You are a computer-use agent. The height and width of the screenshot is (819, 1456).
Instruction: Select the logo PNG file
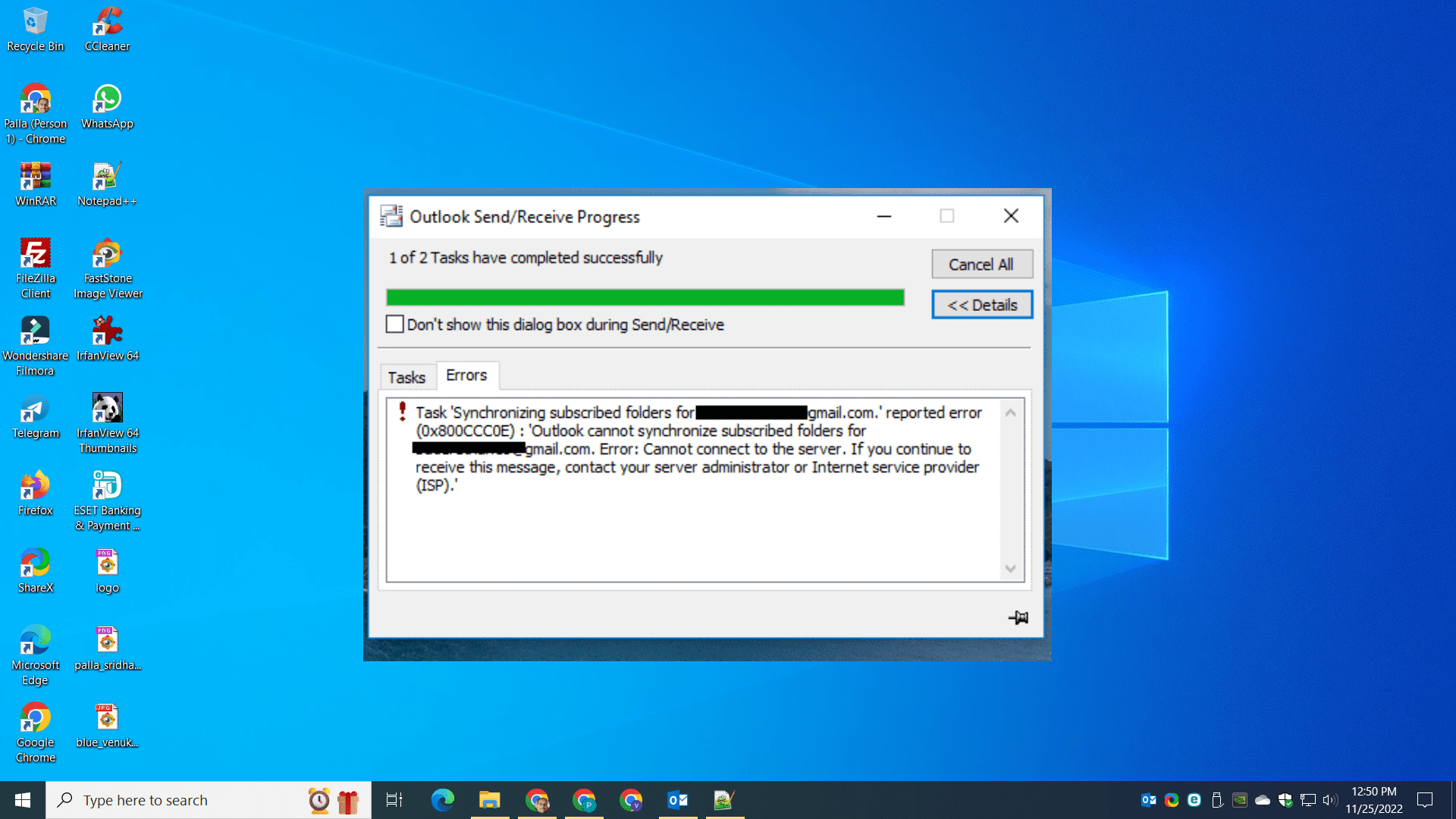107,571
